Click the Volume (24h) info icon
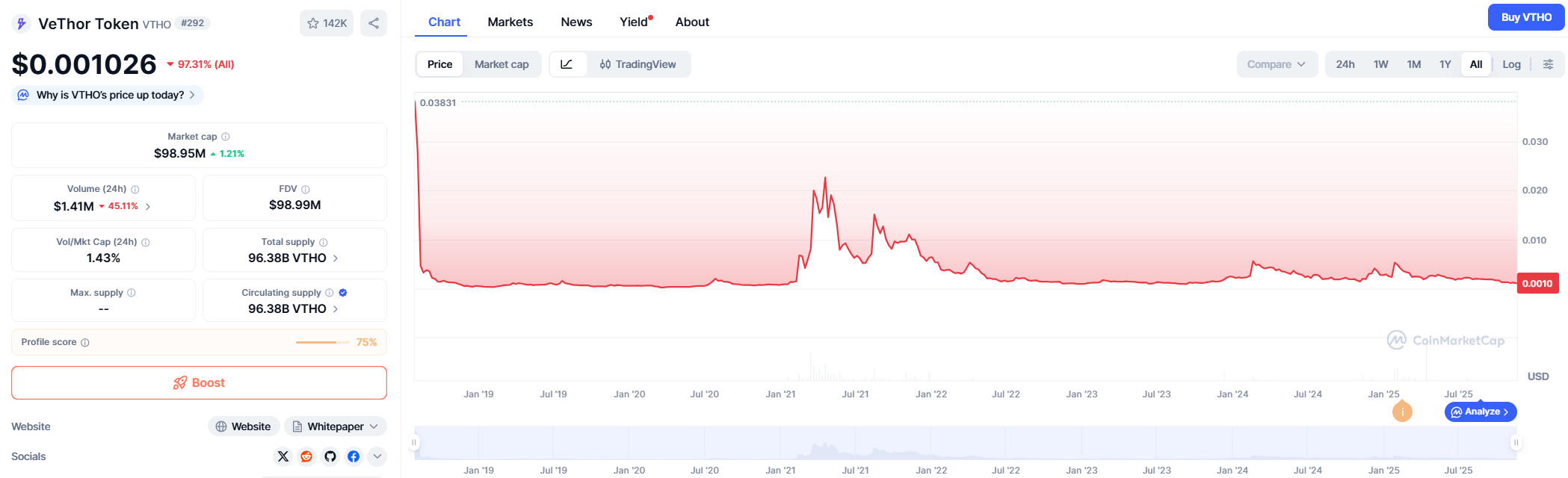Image resolution: width=1568 pixels, height=478 pixels. [x=135, y=190]
